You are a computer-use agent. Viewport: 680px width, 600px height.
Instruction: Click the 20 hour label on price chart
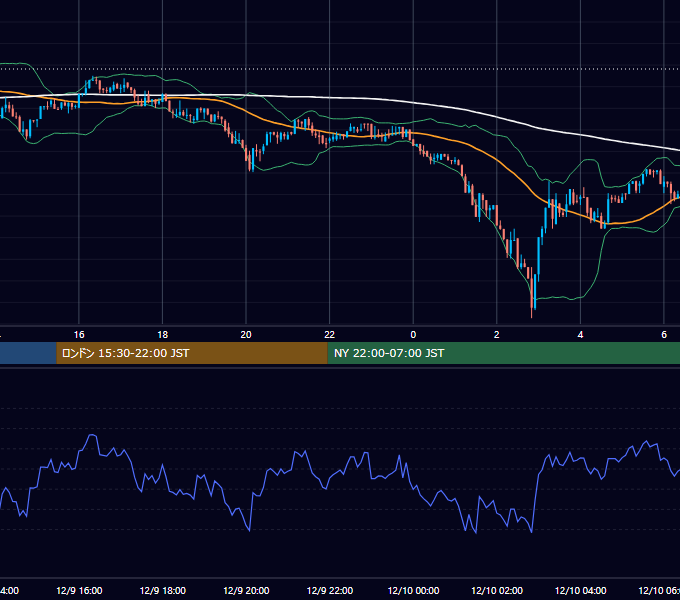(246, 335)
